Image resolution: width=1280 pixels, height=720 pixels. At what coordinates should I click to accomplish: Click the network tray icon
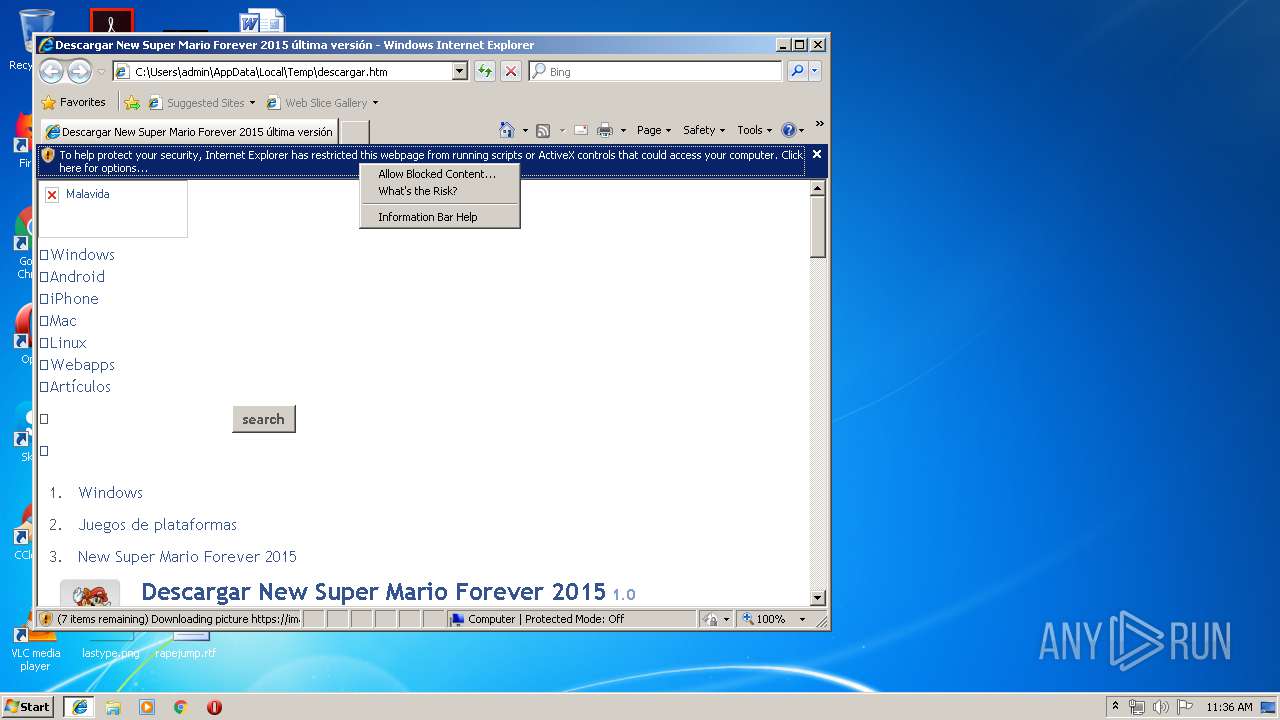point(1137,707)
